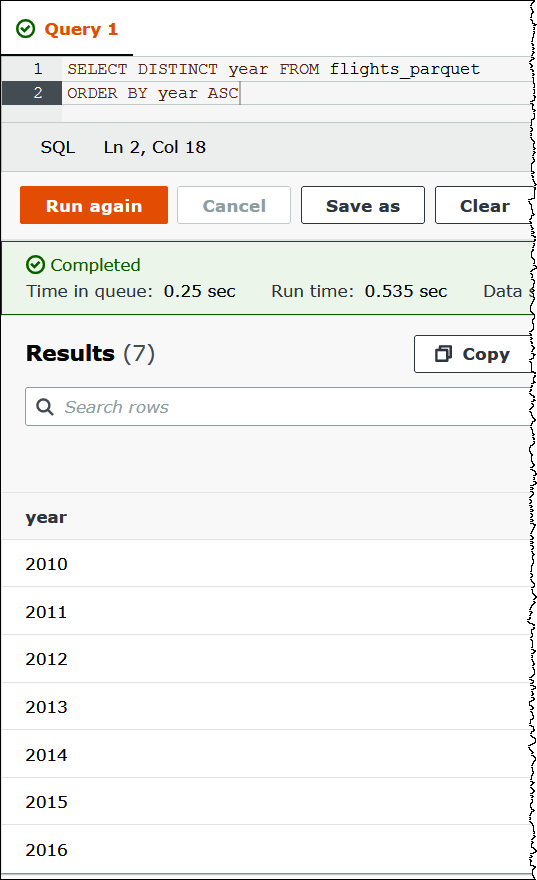Click line number 2 in the gutter

click(38, 93)
